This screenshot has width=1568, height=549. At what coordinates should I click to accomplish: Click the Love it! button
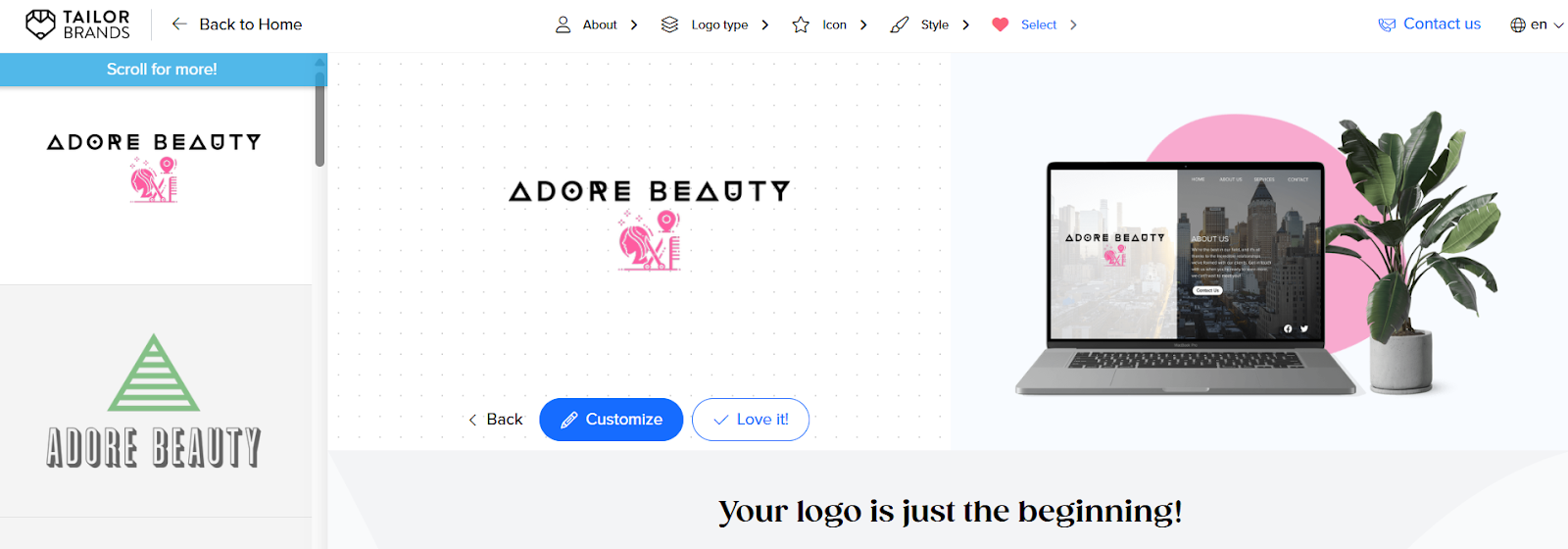coord(751,420)
